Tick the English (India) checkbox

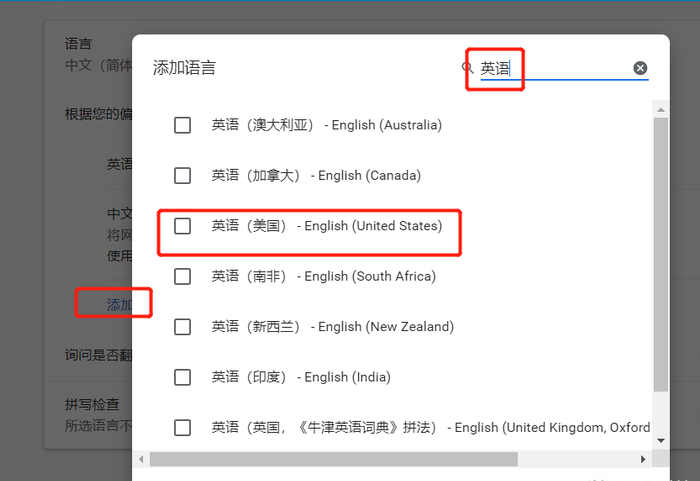(182, 377)
